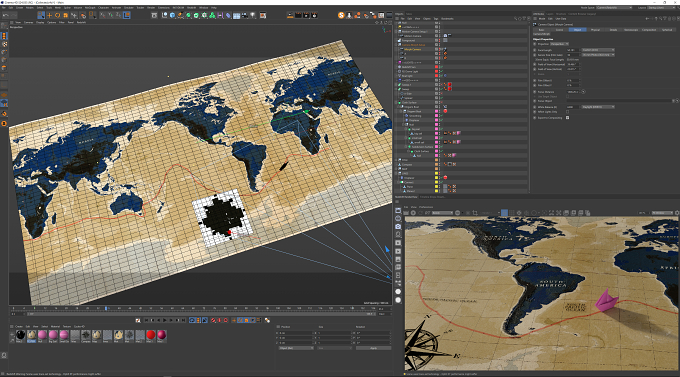The height and width of the screenshot is (377, 680).
Task: Toggle Position keyframing icon in the timeline bar
Action: pos(234,320)
